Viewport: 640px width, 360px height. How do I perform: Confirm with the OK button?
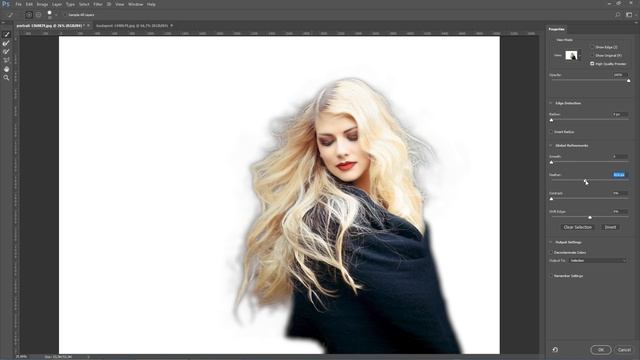[x=601, y=350]
